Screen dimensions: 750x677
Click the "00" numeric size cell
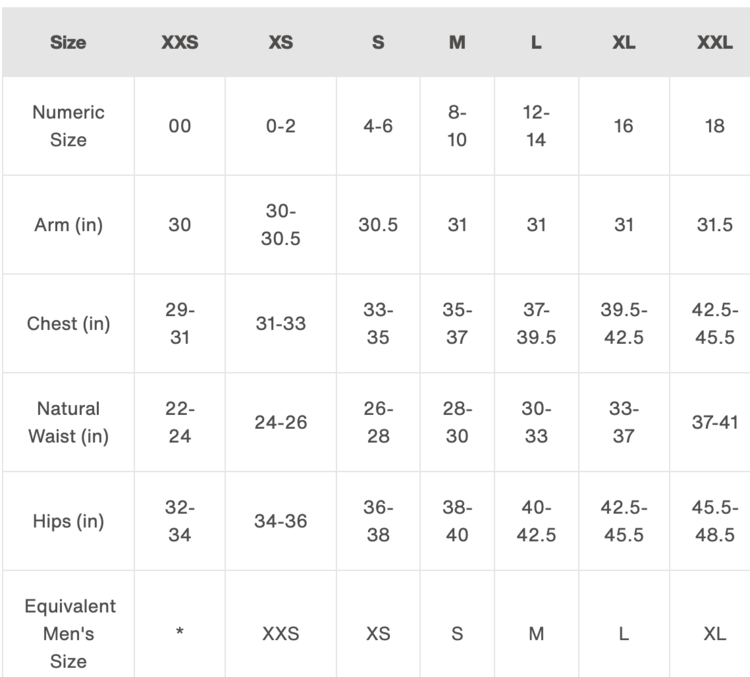(x=180, y=126)
